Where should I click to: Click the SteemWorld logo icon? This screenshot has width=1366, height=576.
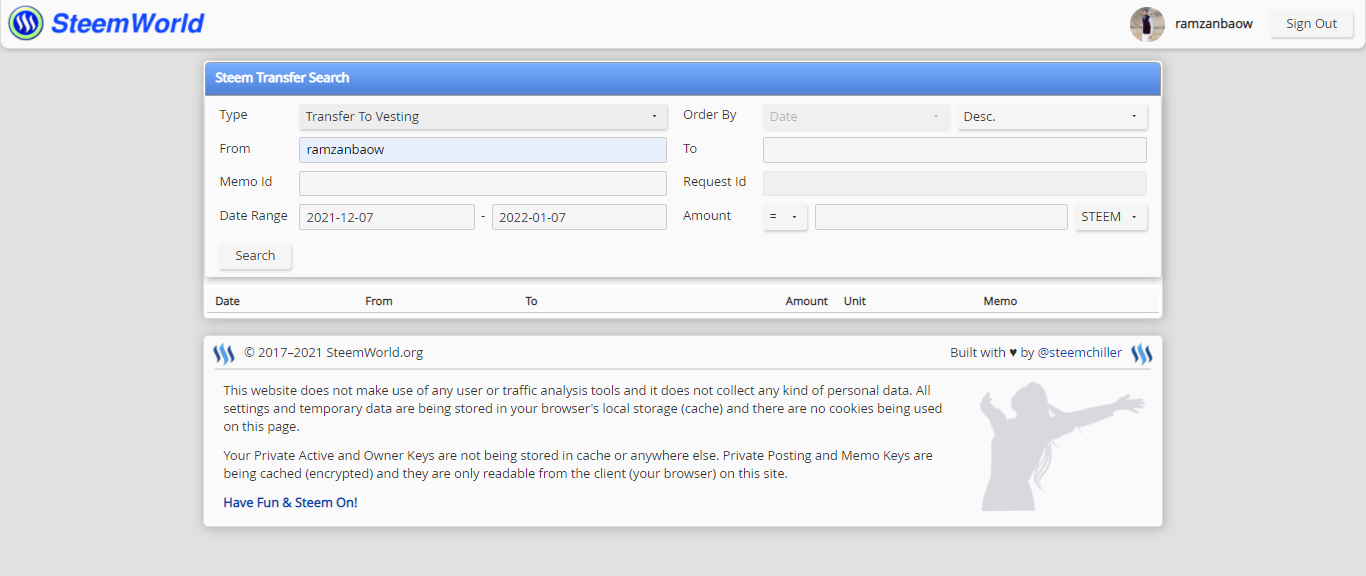click(x=26, y=23)
